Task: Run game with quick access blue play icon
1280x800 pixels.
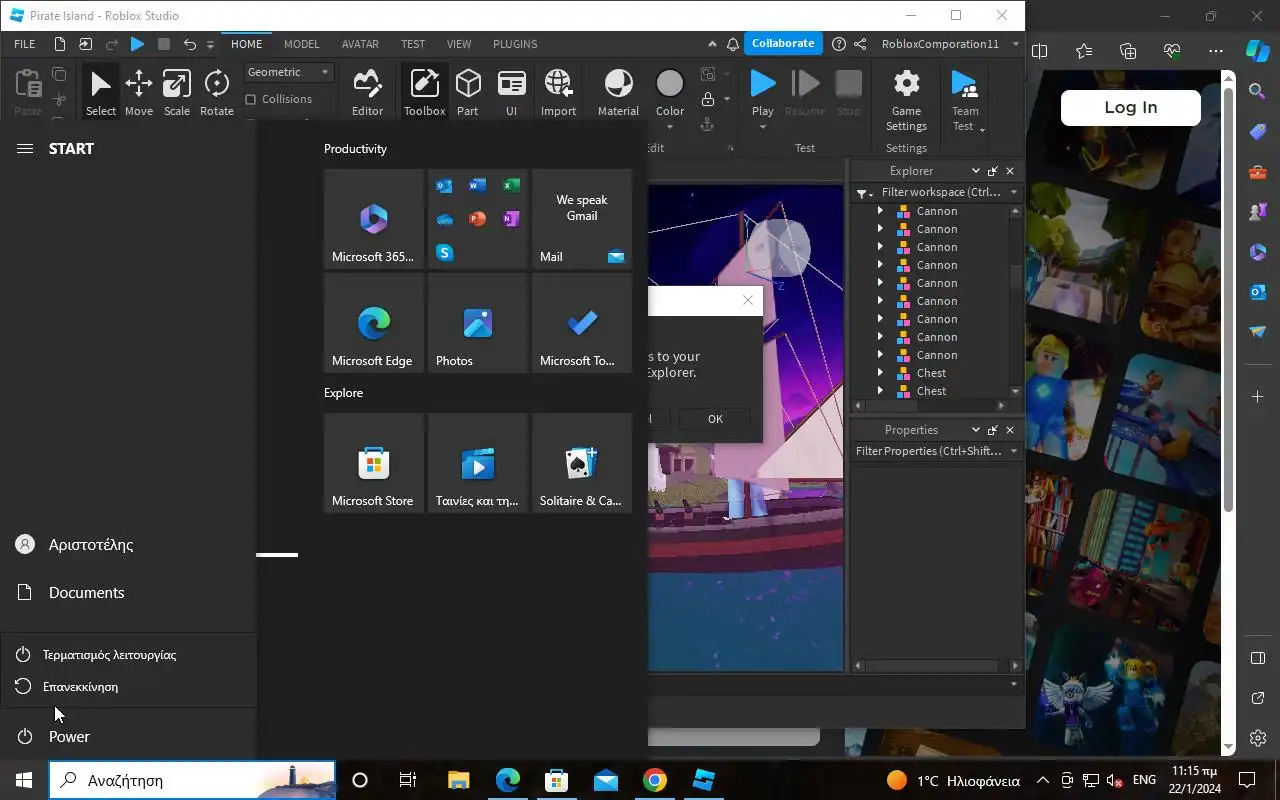Action: (x=138, y=44)
